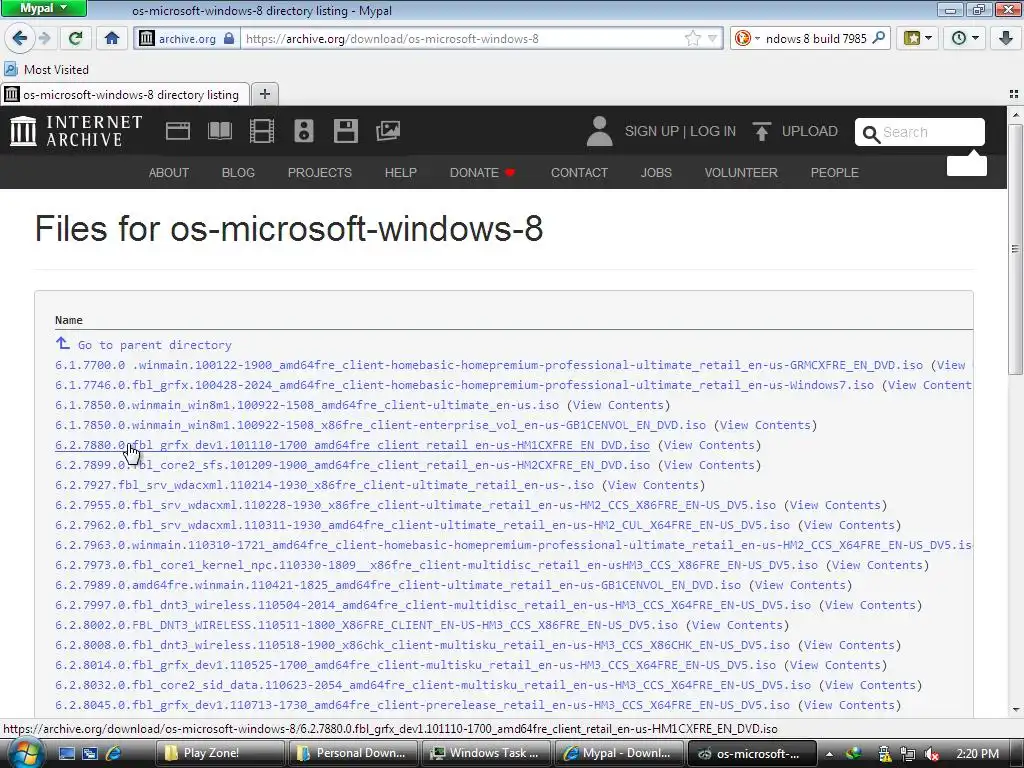Click the page vertical scrollbar thumb
This screenshot has height=768, width=1024.
(x=1016, y=249)
